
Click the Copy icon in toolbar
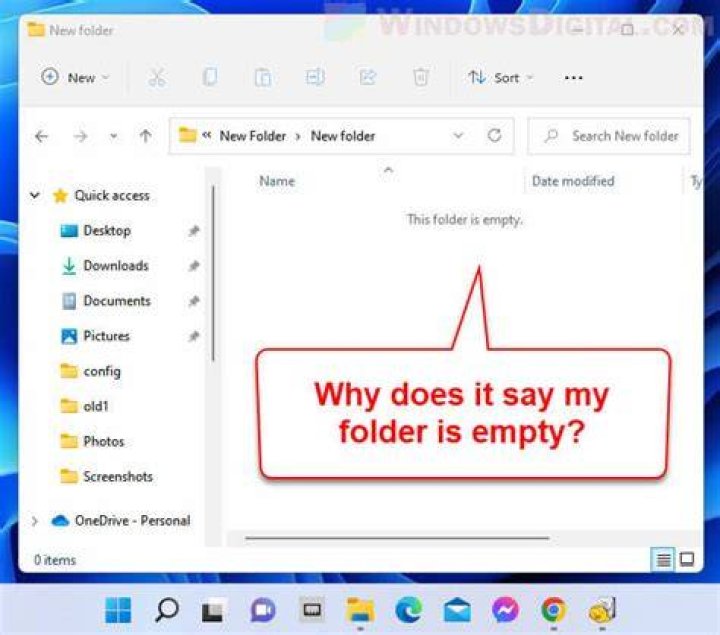210,78
